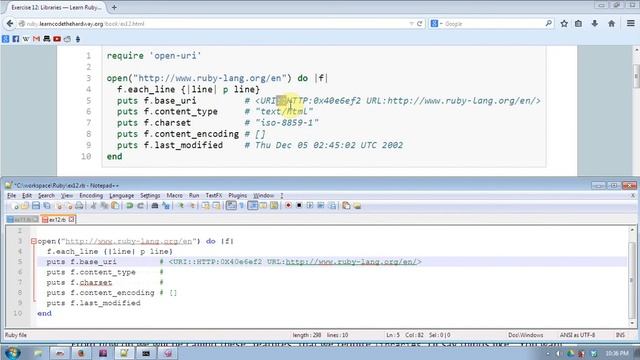This screenshot has width=640, height=360.
Task: Open the Firefox Downloads arrow icon
Action: 595,24
